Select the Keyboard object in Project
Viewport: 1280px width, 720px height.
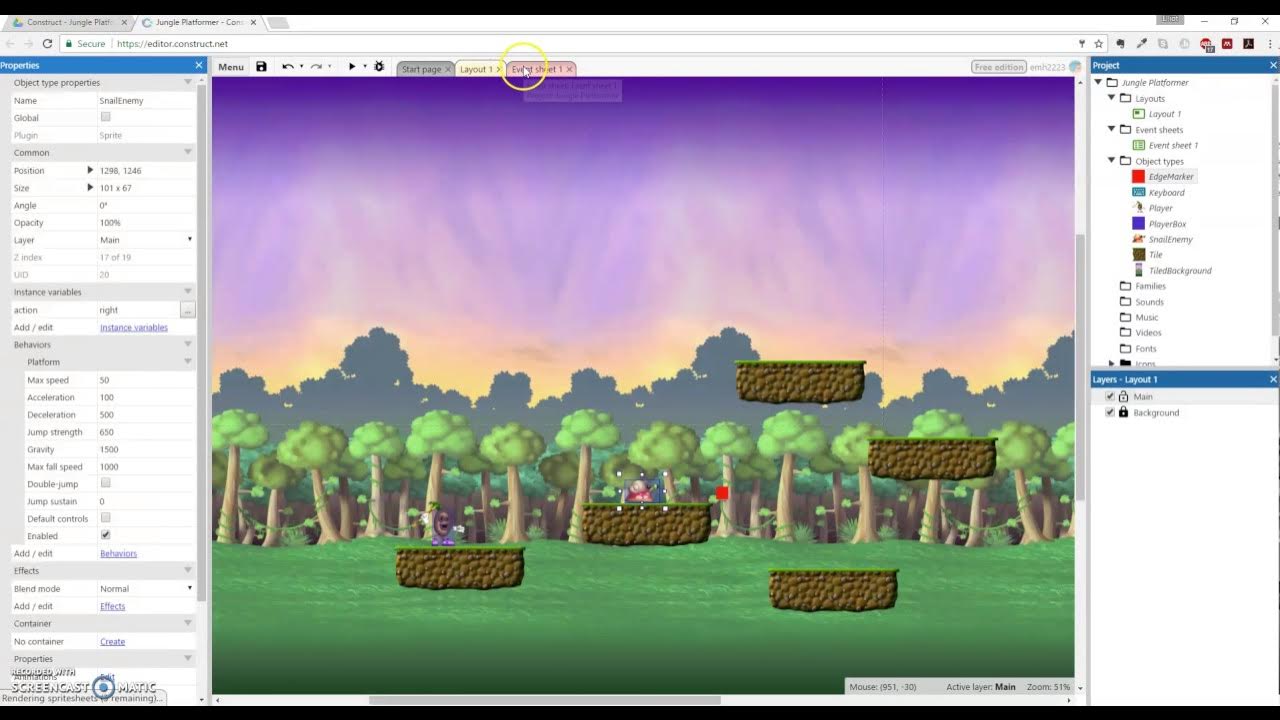coord(1166,192)
